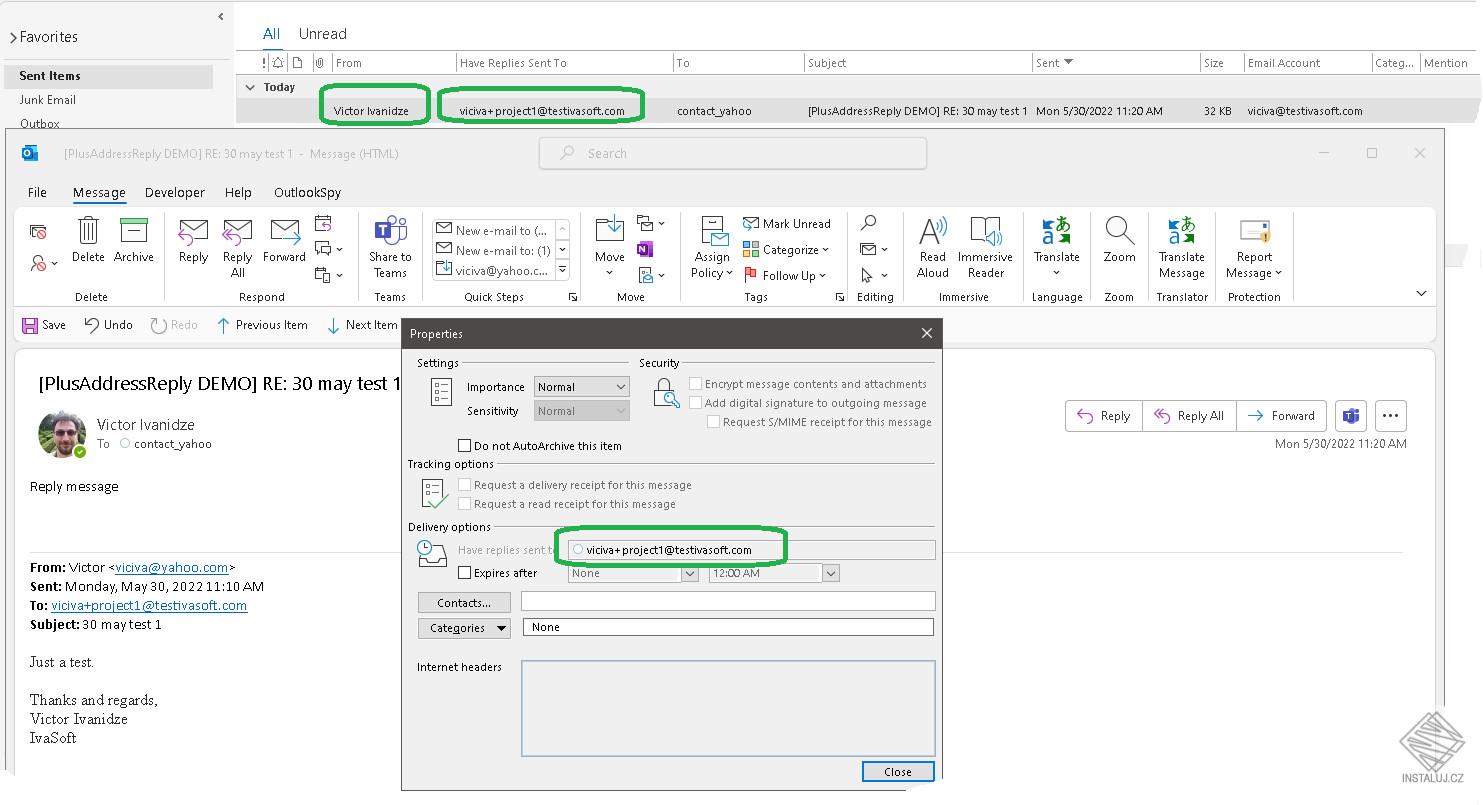
Task: Check Request a delivery receipt
Action: coord(464,485)
